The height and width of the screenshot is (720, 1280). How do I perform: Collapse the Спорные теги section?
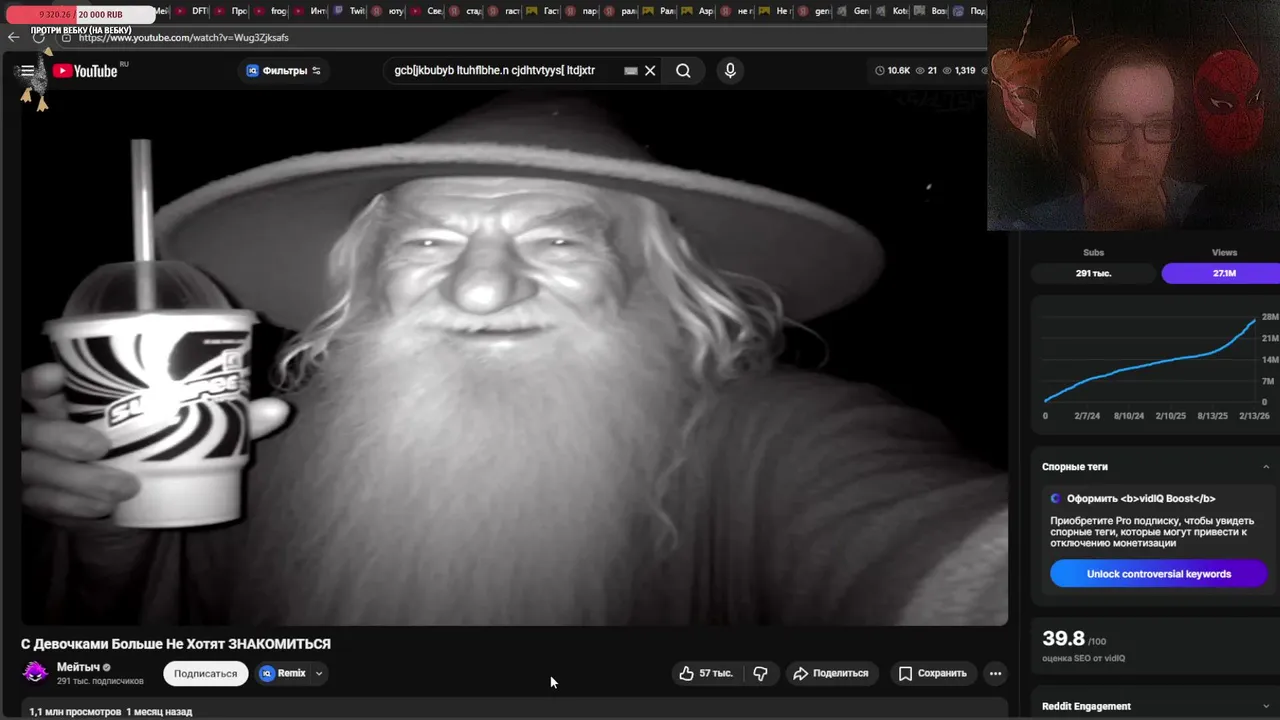[x=1266, y=467]
